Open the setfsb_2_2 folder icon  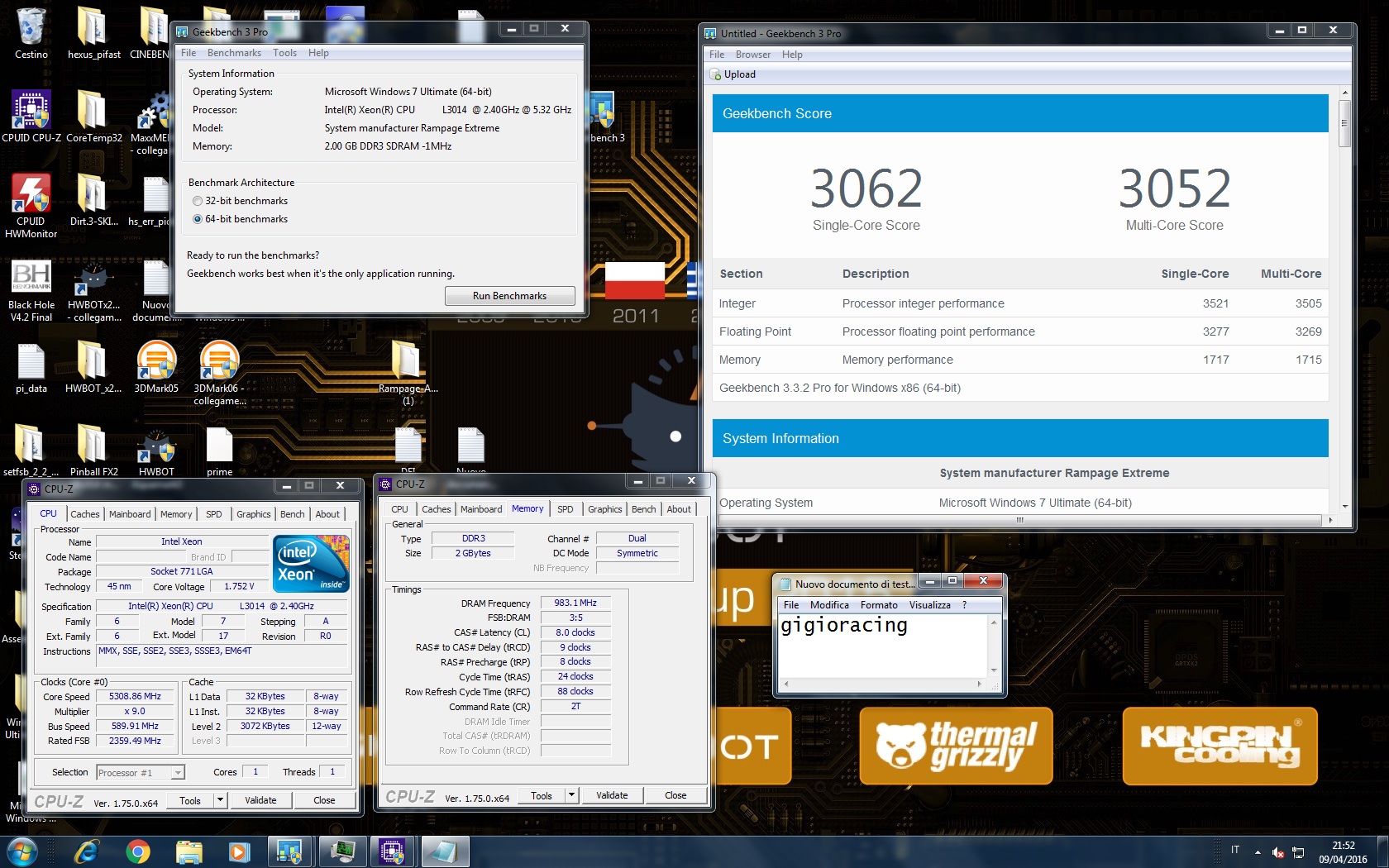coord(31,451)
